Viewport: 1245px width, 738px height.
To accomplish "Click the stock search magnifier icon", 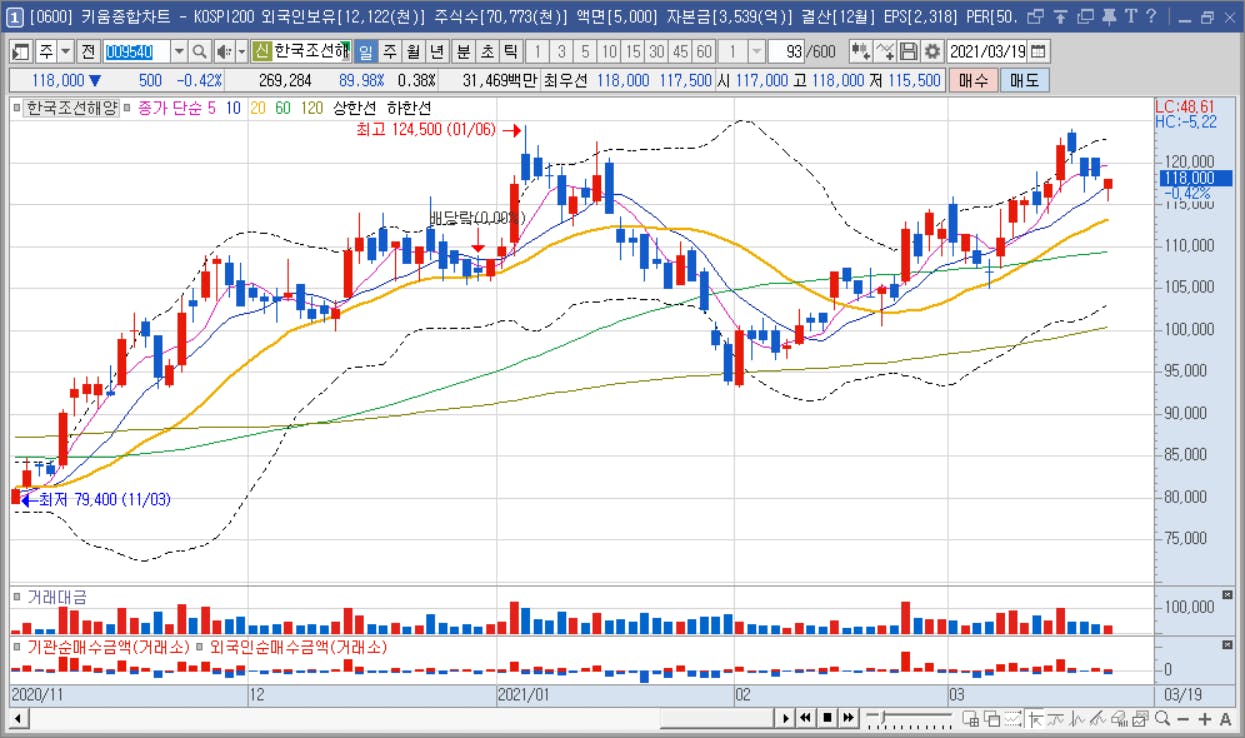I will (199, 52).
